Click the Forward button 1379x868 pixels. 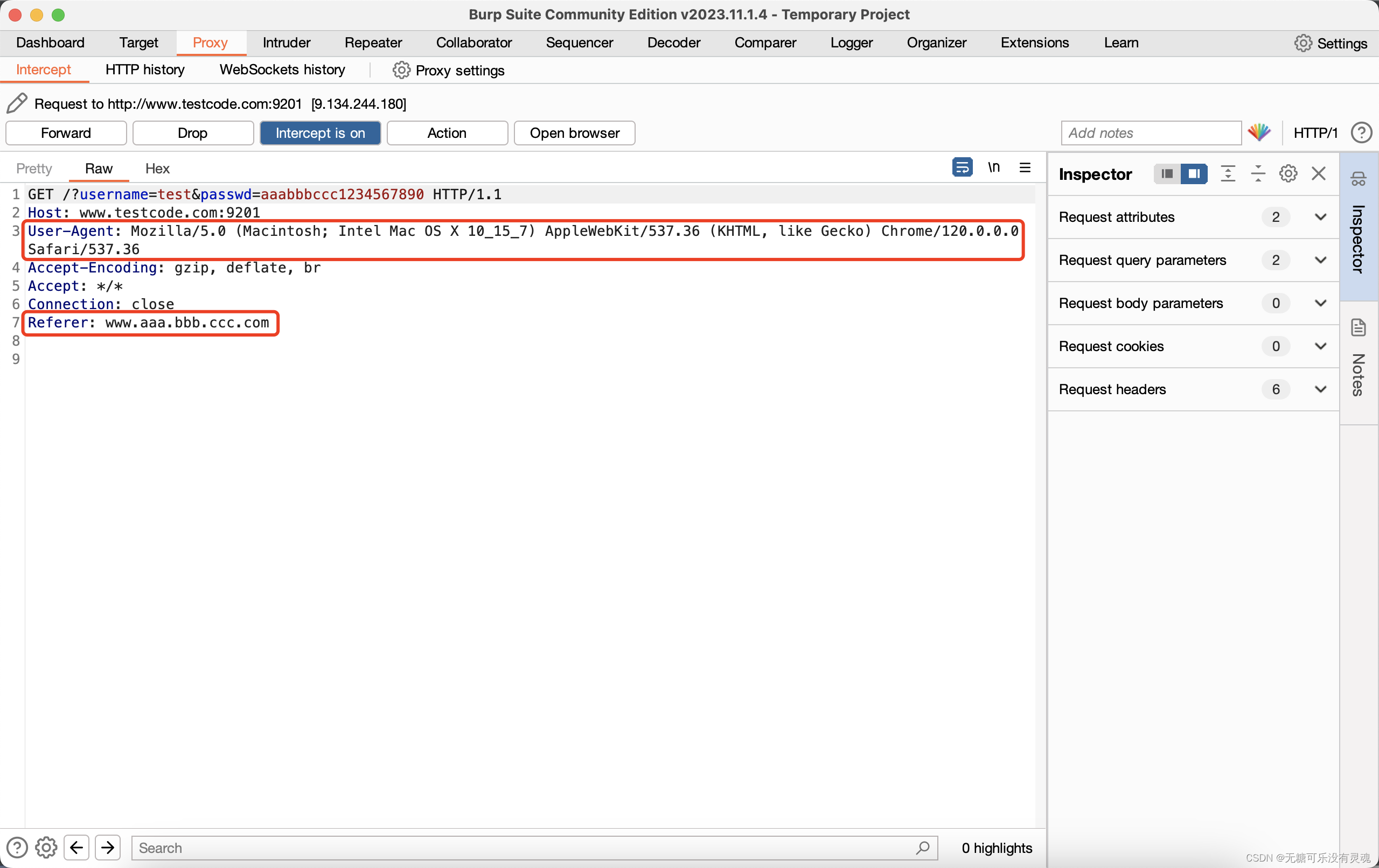(65, 132)
